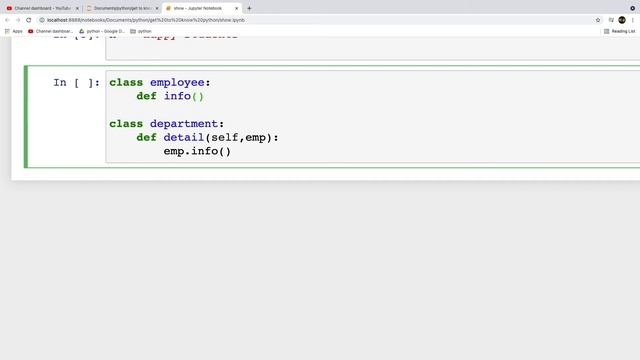
Task: View site information icon in address bar
Action: click(42, 20)
